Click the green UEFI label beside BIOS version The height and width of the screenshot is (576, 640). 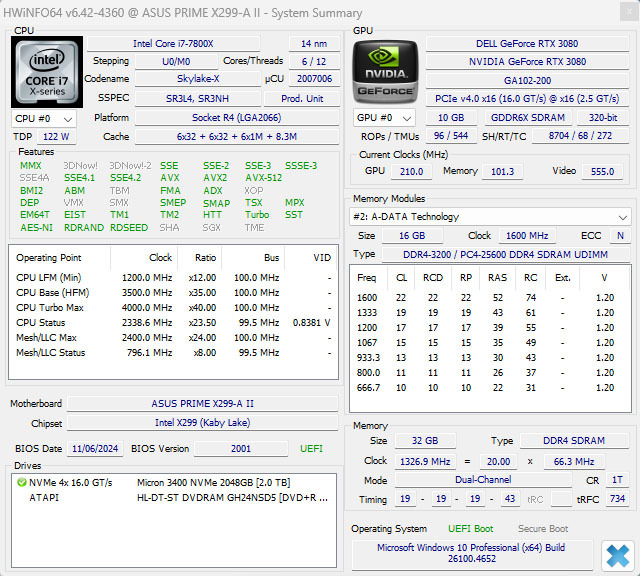[x=311, y=449]
